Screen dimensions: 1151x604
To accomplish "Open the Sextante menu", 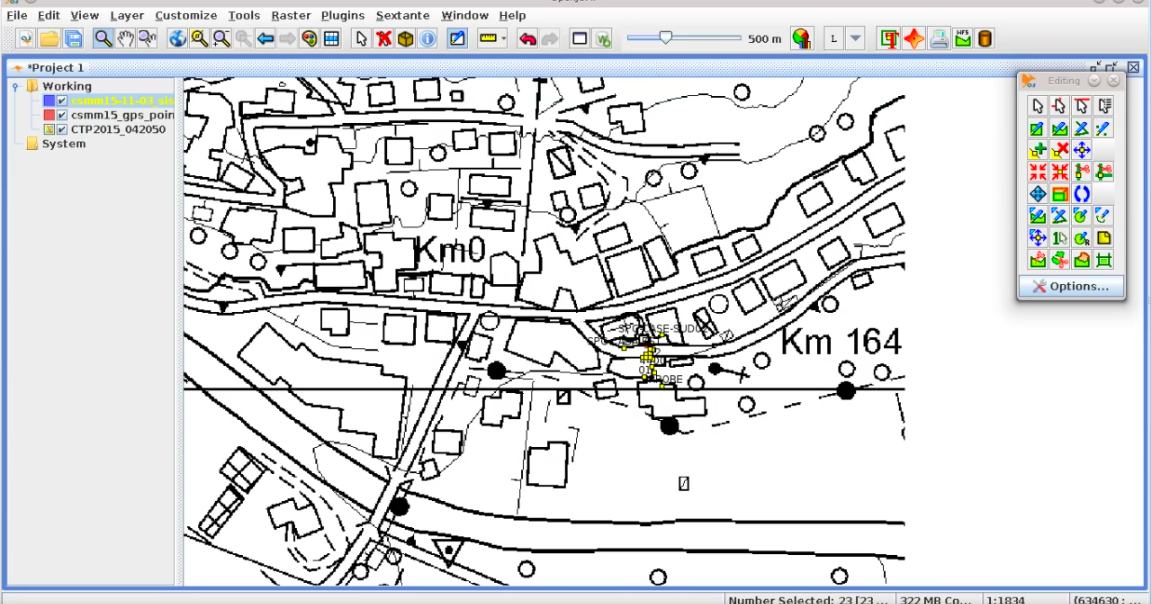I will click(402, 15).
